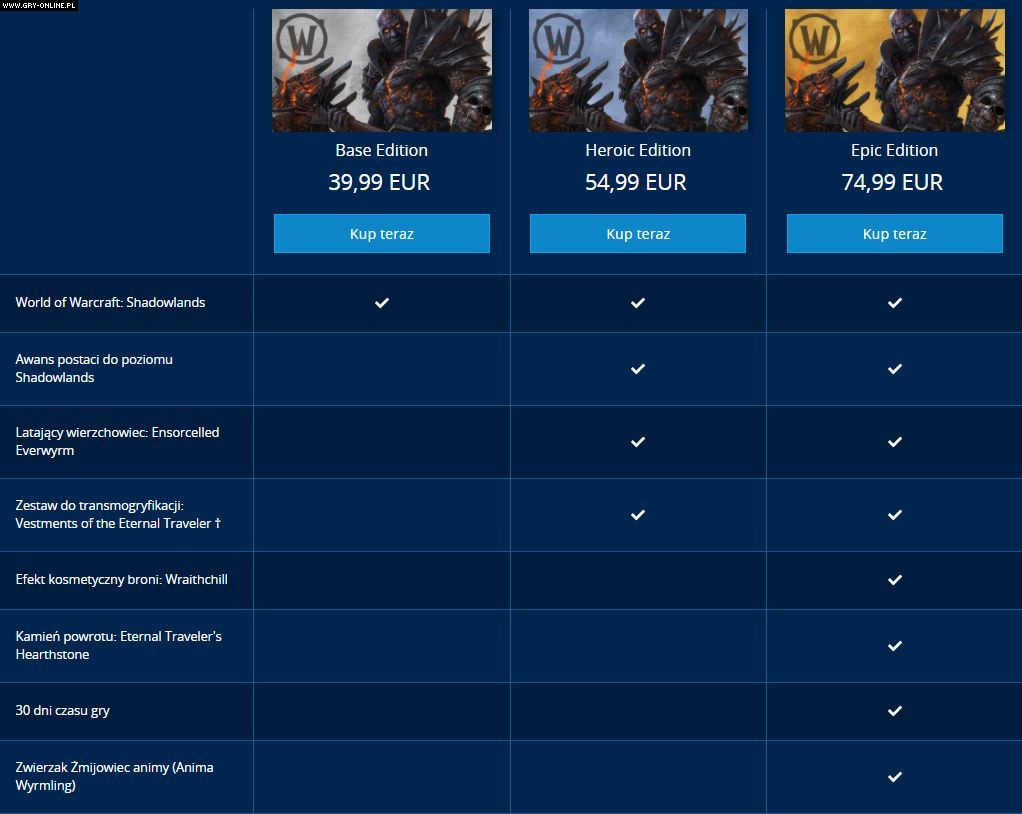
Task: Select Epic checkmark for Eternal Traveler's Hearthstone
Action: (x=894, y=646)
